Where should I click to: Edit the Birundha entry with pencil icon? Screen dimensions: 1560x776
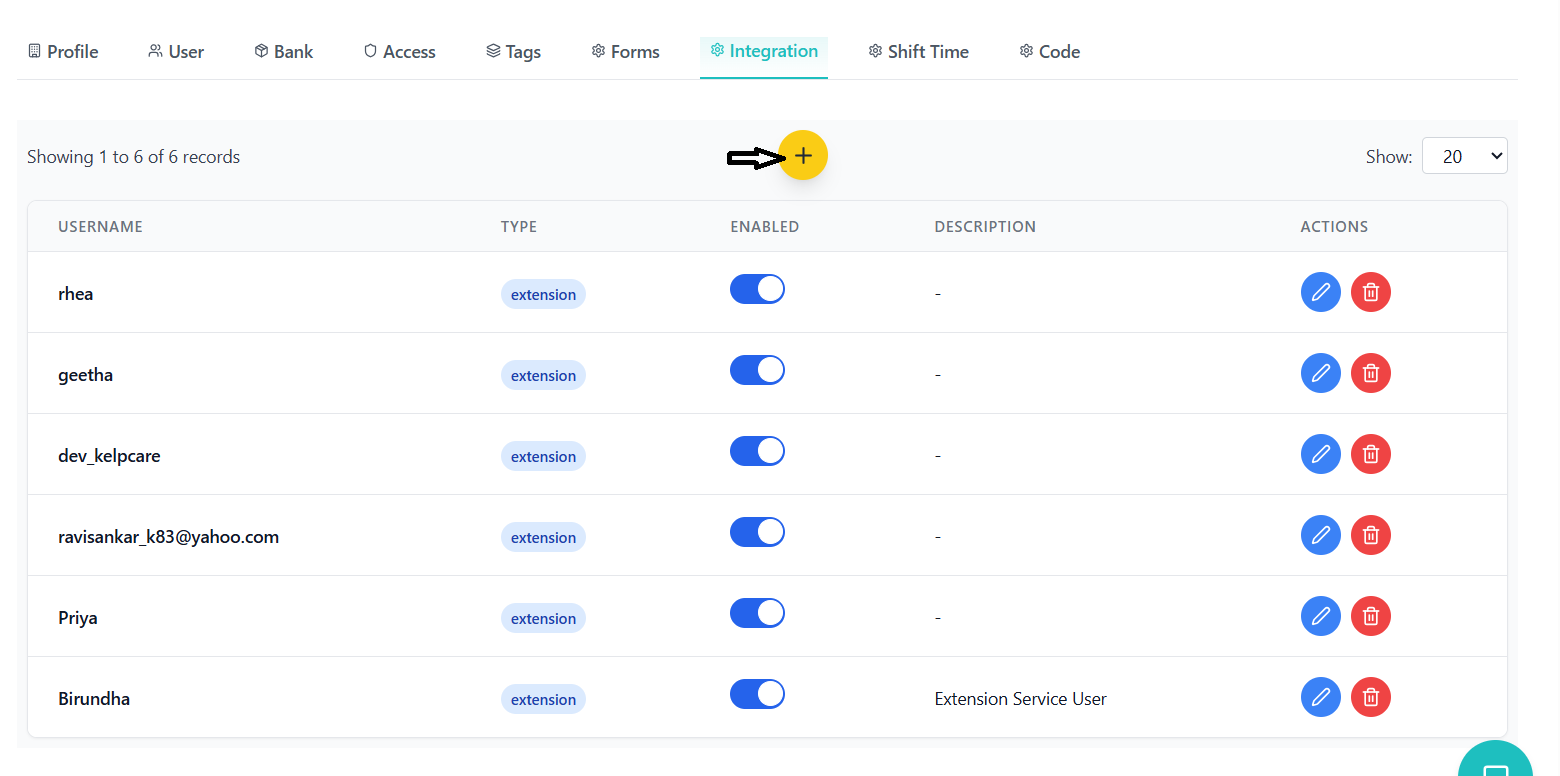tap(1320, 697)
